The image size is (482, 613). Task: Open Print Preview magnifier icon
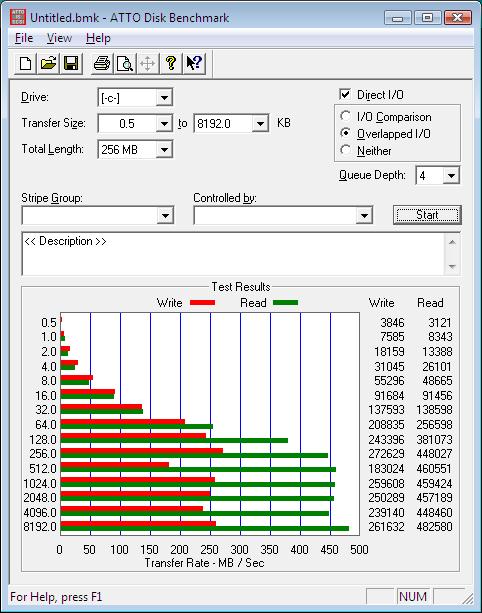(125, 63)
